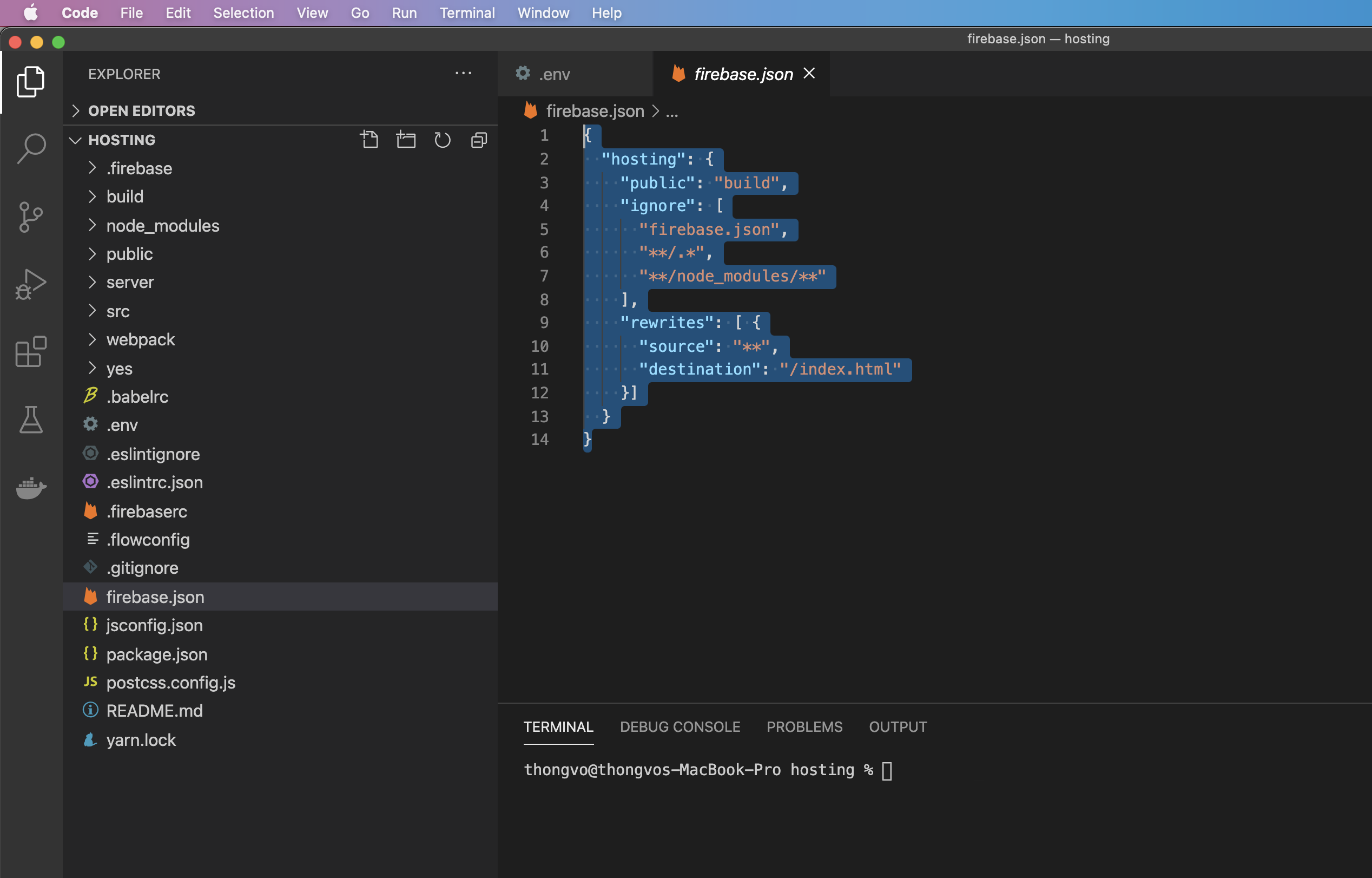The height and width of the screenshot is (878, 1372).
Task: Open the Run menu
Action: point(404,12)
